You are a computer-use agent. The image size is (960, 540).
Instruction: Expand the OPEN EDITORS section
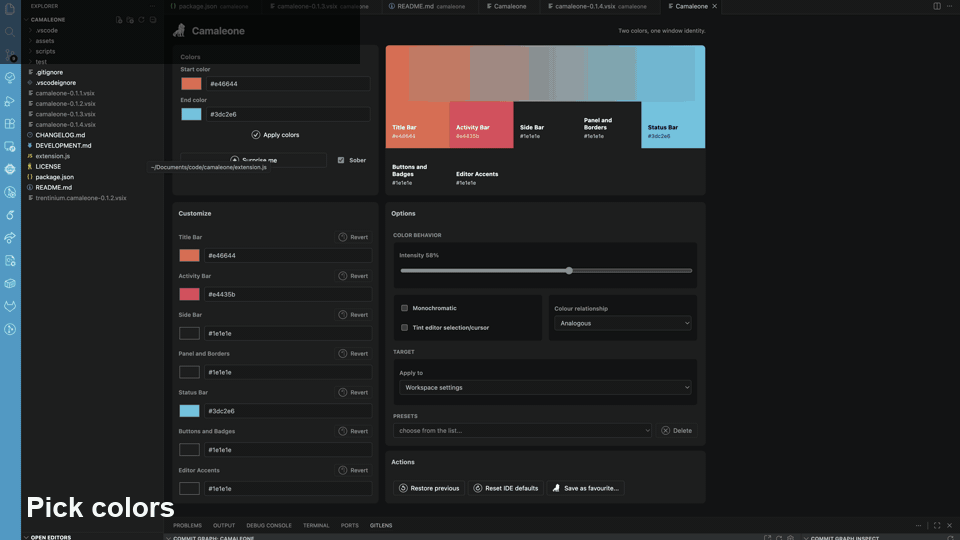(51, 537)
